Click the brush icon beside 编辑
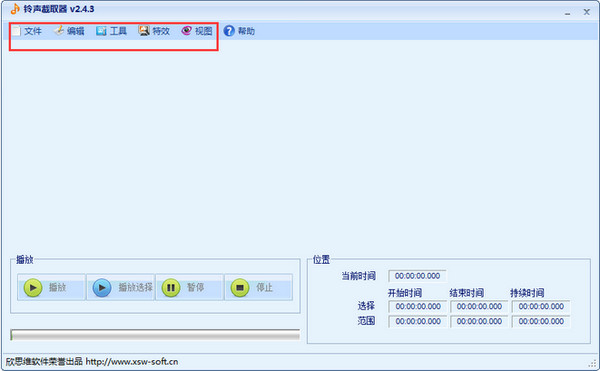Screen dimensions: 600x371 pyautogui.click(x=59, y=31)
